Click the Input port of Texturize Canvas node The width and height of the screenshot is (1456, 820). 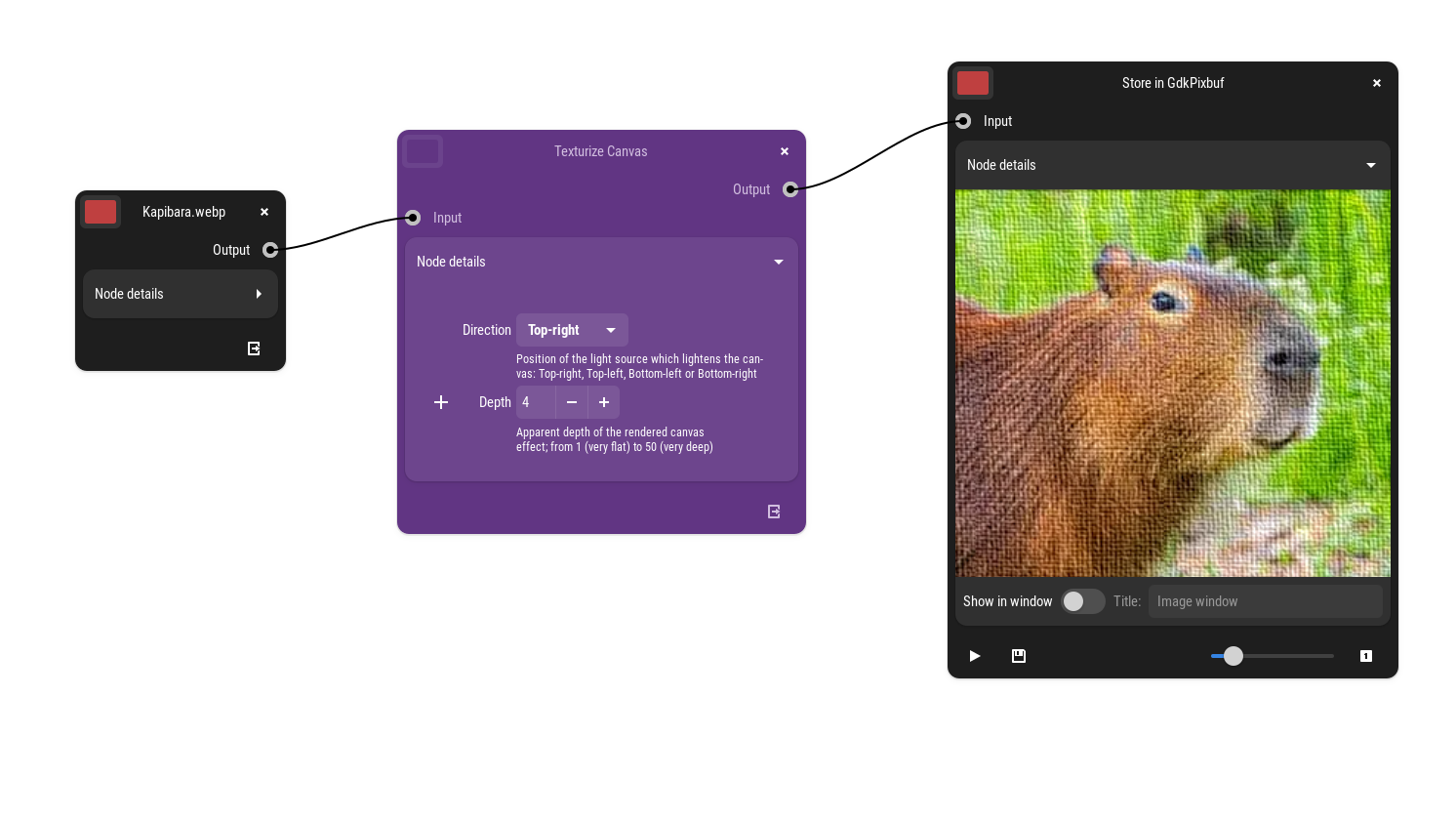[412, 218]
